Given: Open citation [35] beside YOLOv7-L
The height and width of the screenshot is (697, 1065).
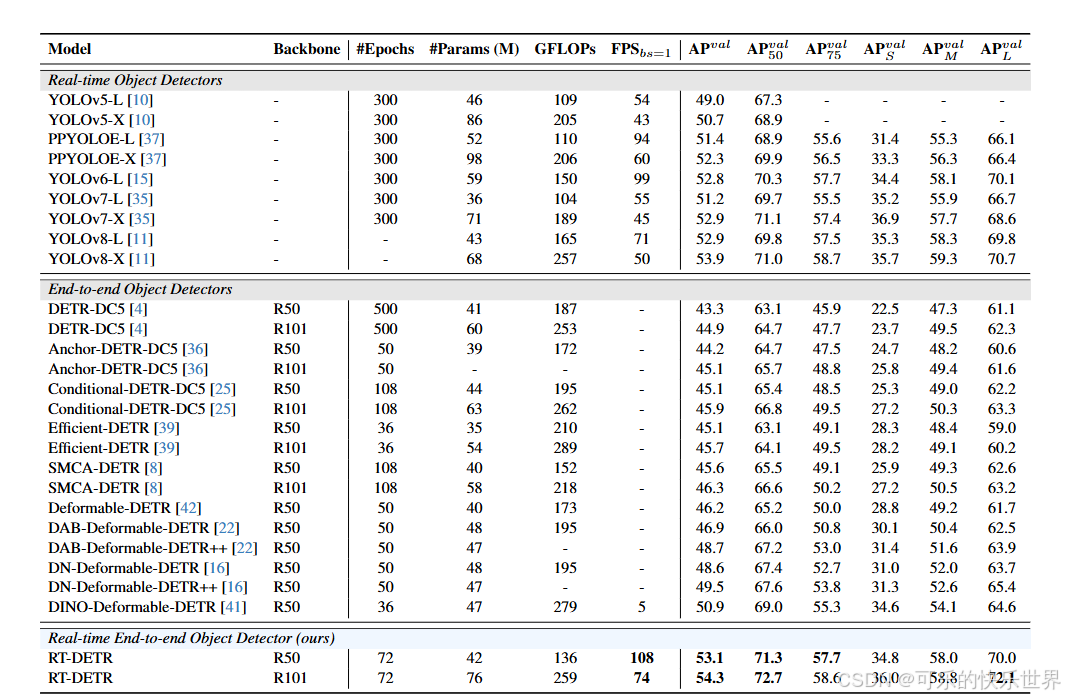Looking at the screenshot, I should pos(140,199).
